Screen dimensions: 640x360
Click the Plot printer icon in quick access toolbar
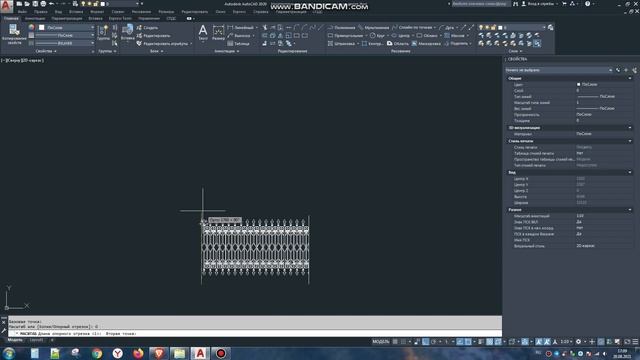(43, 4)
